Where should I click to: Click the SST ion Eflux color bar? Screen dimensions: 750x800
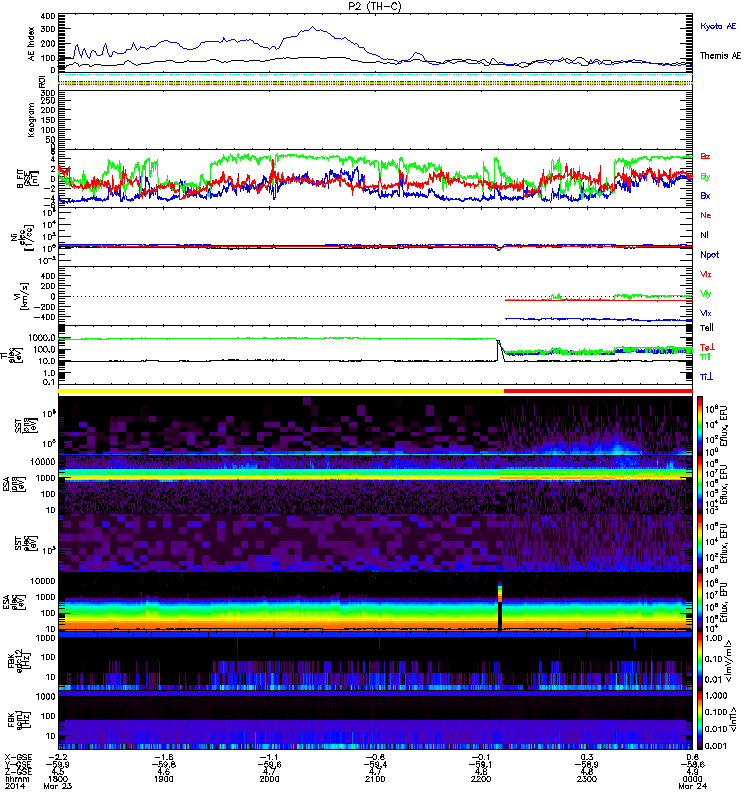pyautogui.click(x=700, y=426)
